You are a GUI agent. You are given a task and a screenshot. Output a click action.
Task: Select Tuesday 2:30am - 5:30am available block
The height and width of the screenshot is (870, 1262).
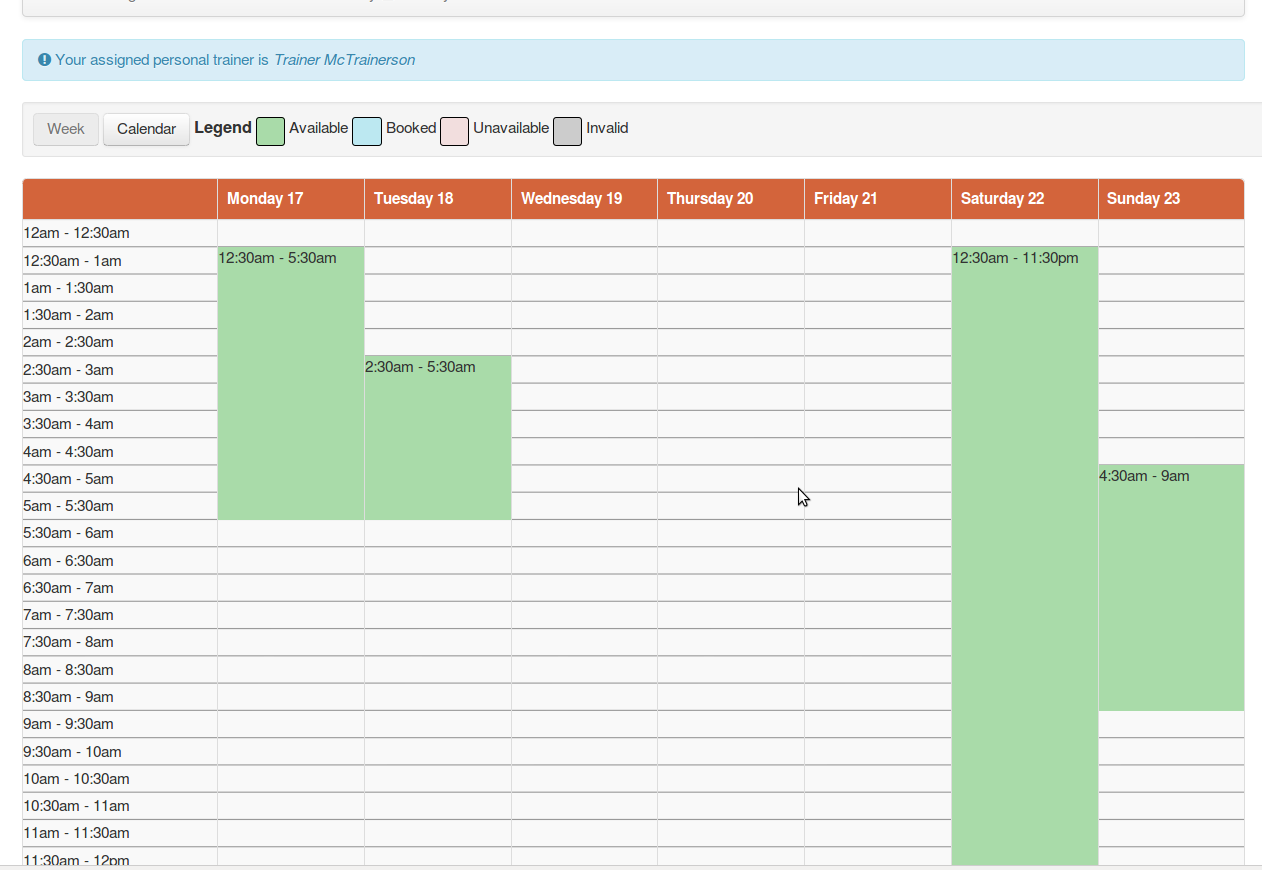(x=437, y=438)
